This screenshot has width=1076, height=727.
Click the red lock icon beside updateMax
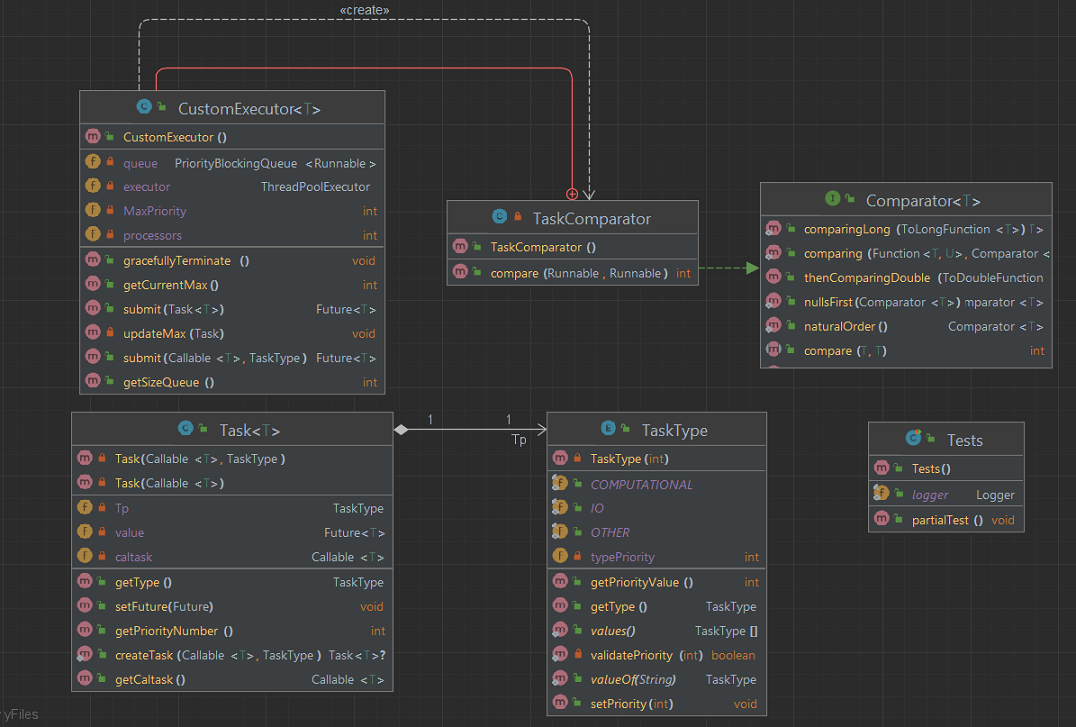110,332
